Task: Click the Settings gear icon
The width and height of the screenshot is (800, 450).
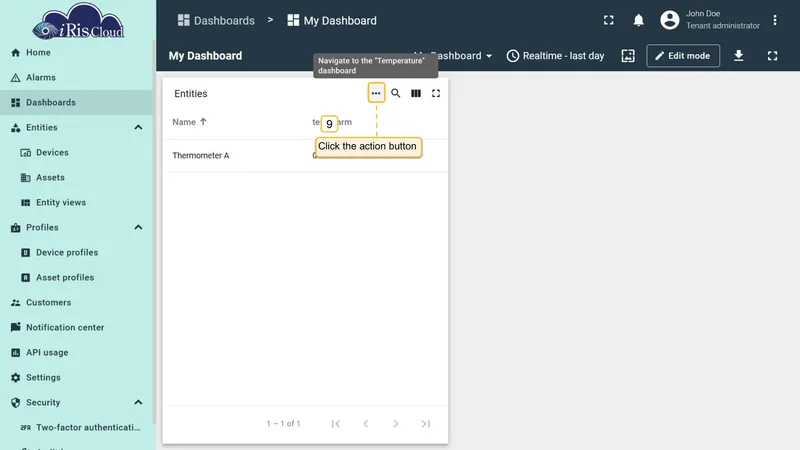Action: point(16,378)
